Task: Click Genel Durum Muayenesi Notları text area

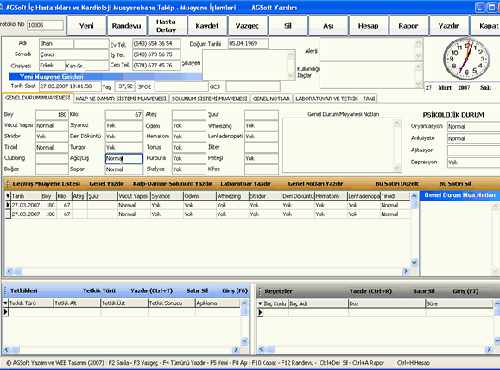Action: tap(338, 145)
